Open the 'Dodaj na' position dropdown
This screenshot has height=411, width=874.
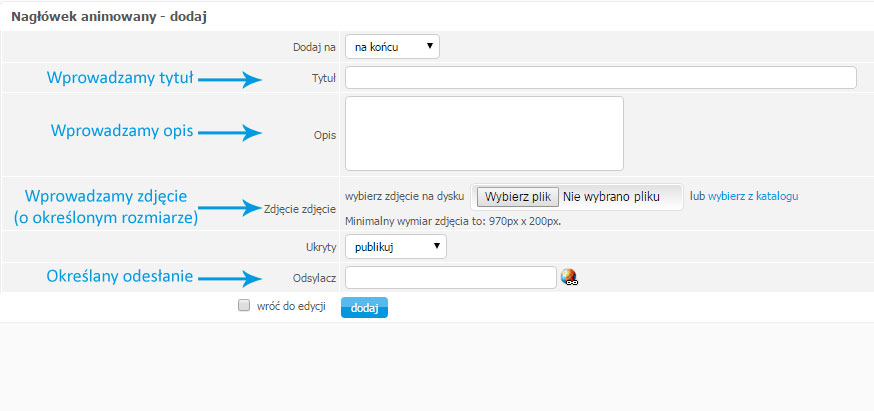tap(392, 47)
